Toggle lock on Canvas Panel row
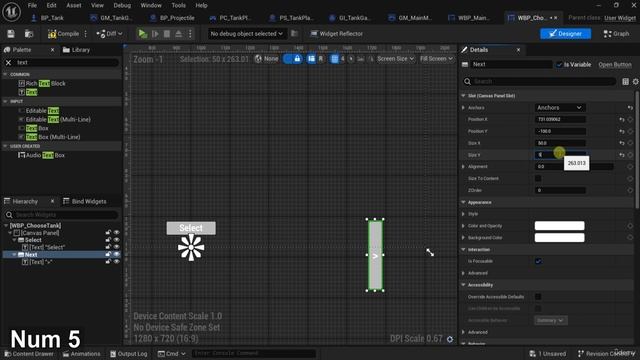The height and width of the screenshot is (360, 640). [x=108, y=233]
